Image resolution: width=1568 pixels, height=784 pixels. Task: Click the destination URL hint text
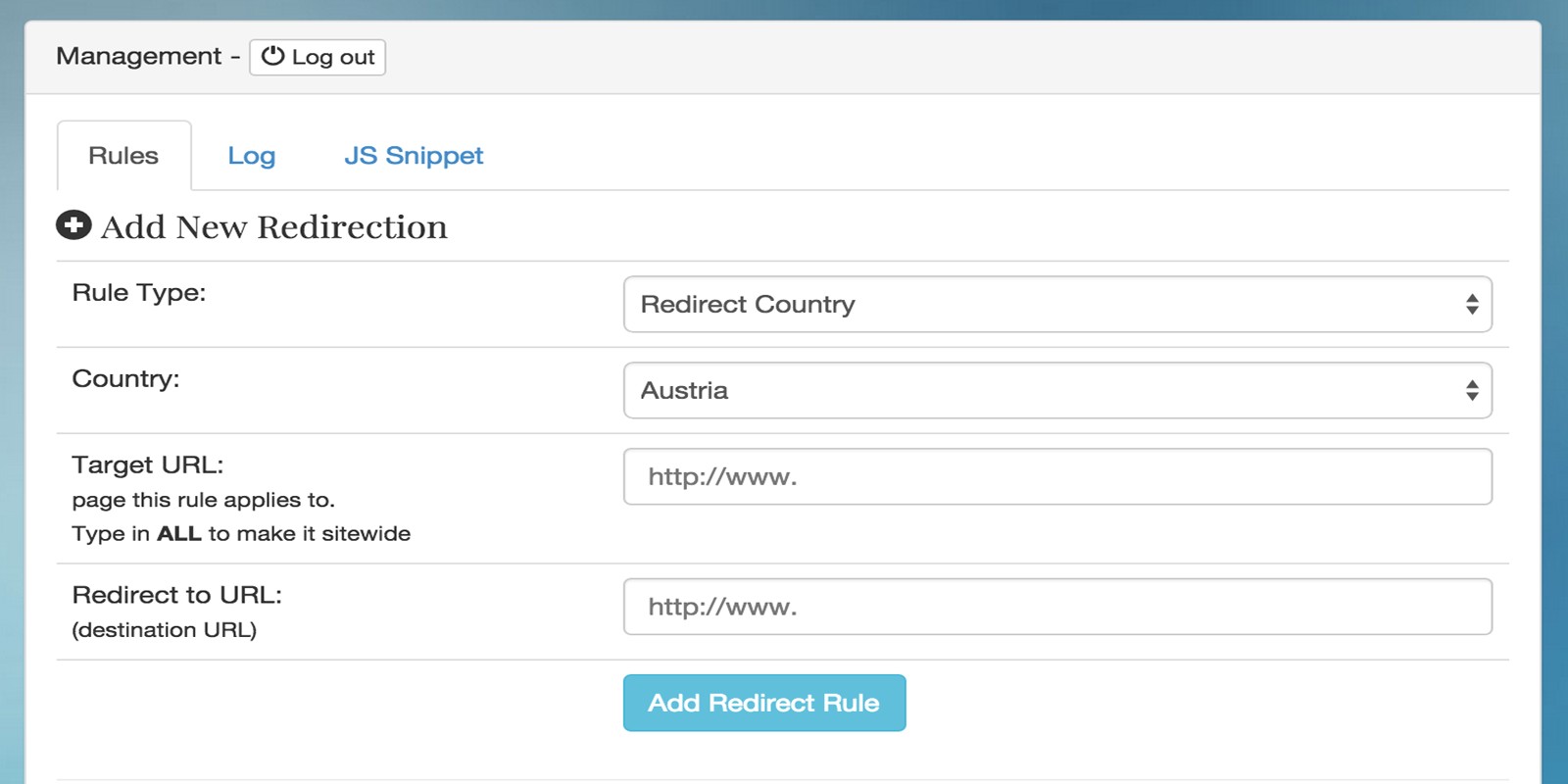[x=165, y=630]
